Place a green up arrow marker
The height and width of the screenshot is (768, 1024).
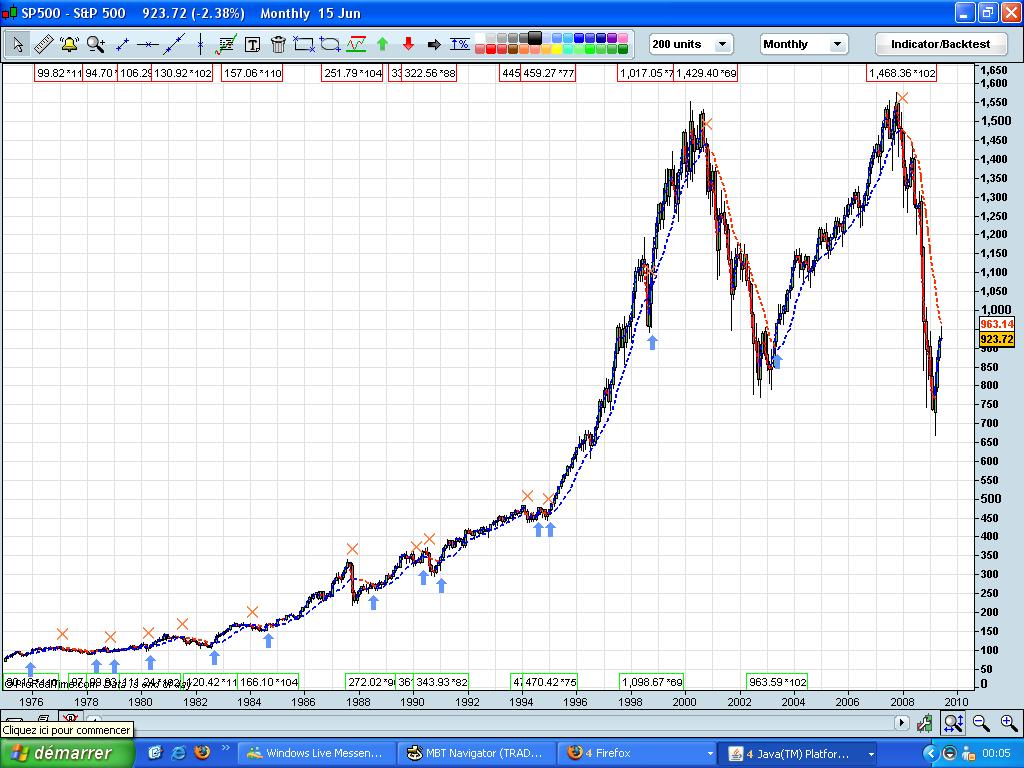(x=383, y=44)
